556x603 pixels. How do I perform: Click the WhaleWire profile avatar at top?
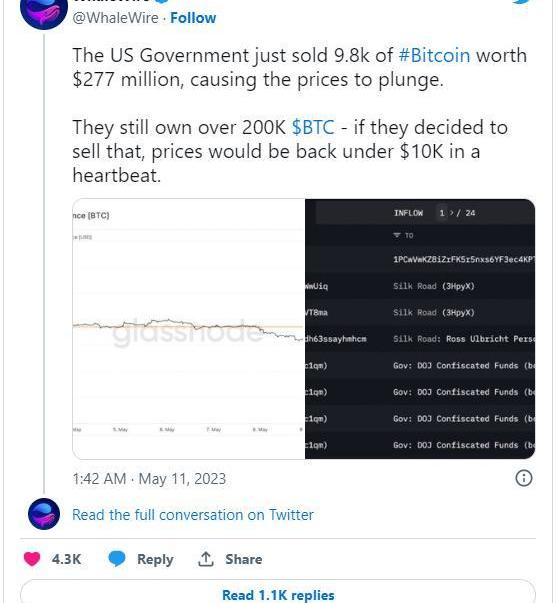pyautogui.click(x=43, y=12)
